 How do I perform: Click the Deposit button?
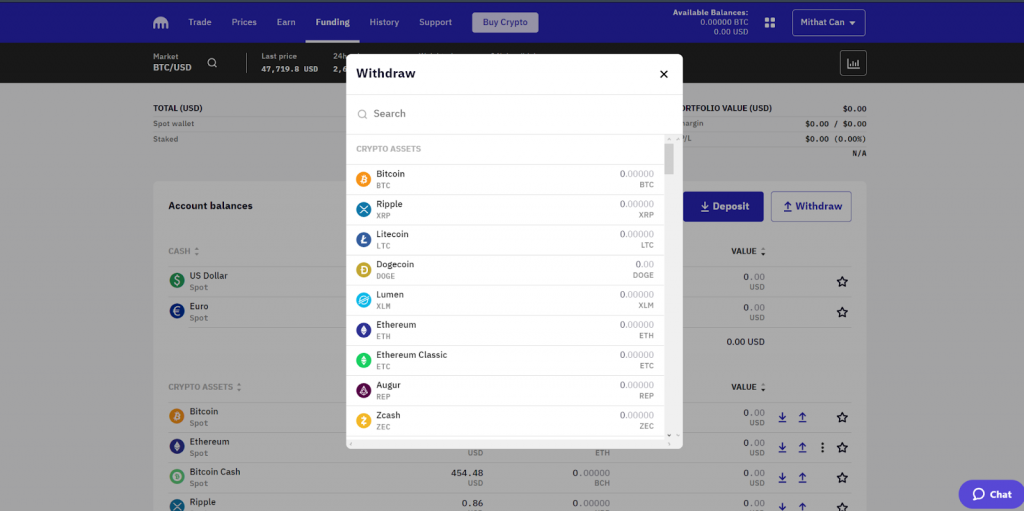click(723, 206)
